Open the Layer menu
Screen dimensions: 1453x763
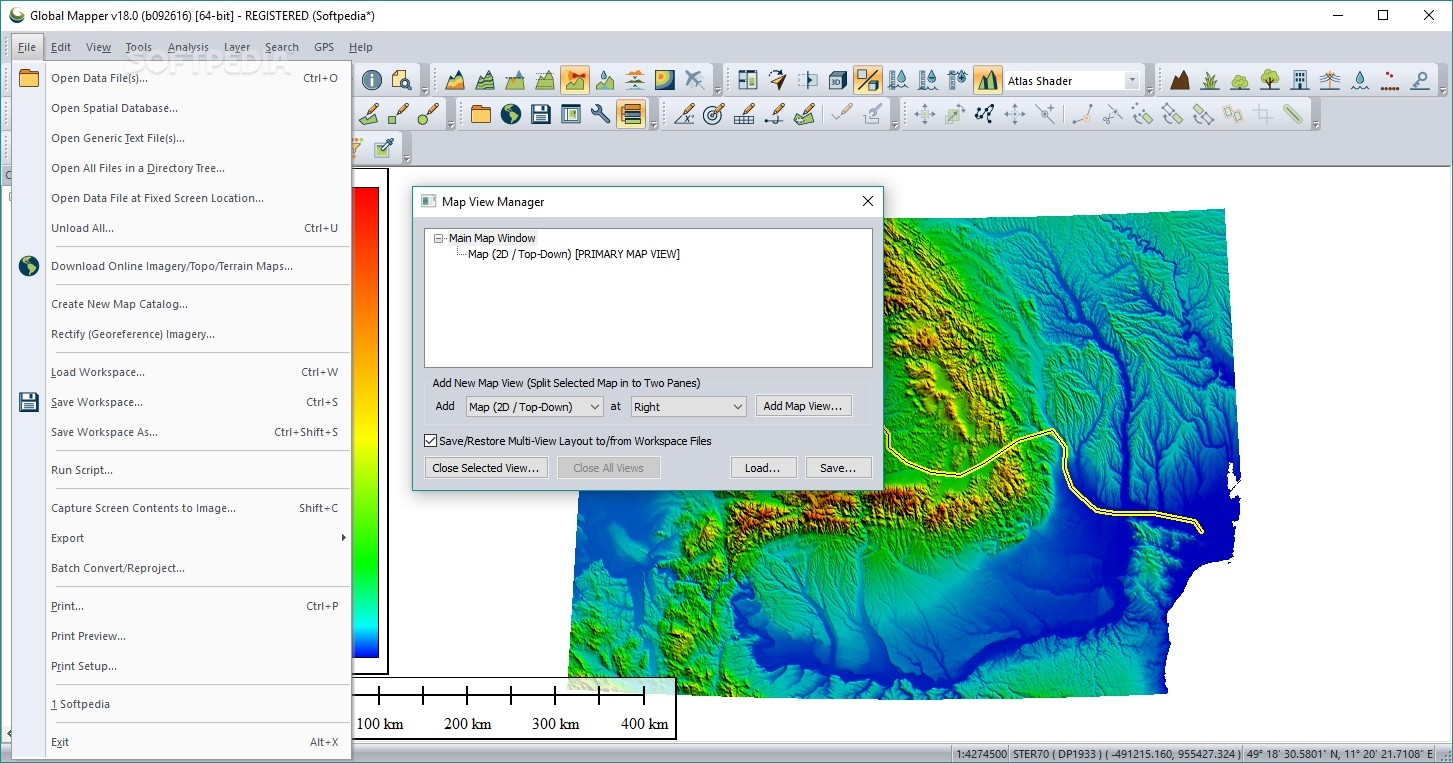click(237, 47)
